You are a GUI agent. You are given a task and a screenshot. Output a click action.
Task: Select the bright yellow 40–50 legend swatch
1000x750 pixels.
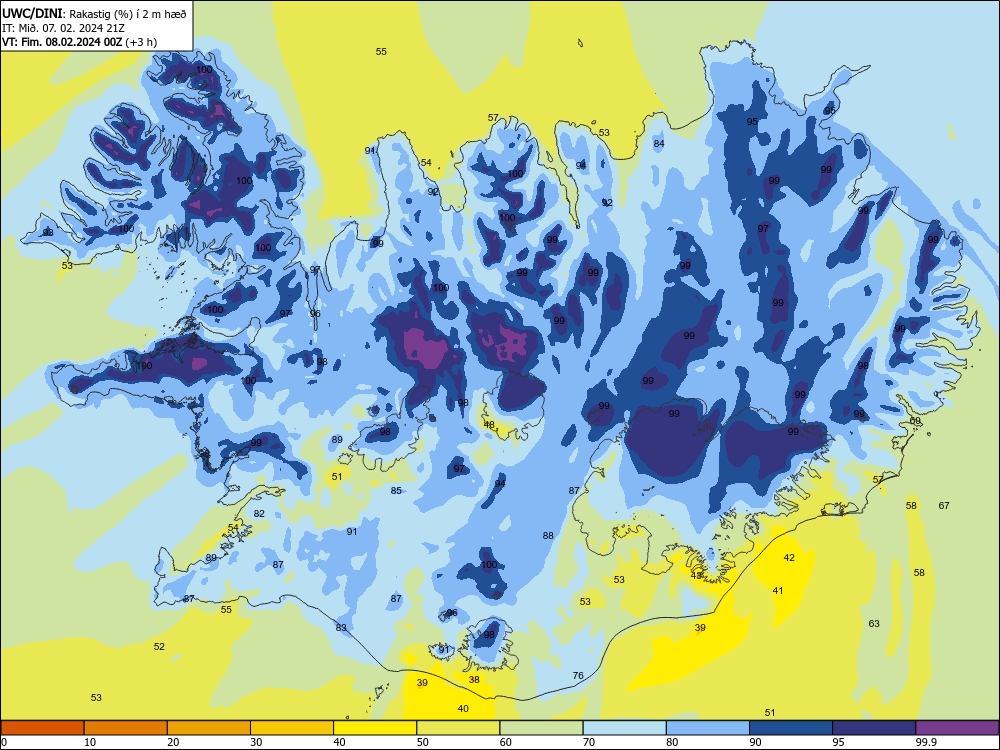pyautogui.click(x=375, y=728)
